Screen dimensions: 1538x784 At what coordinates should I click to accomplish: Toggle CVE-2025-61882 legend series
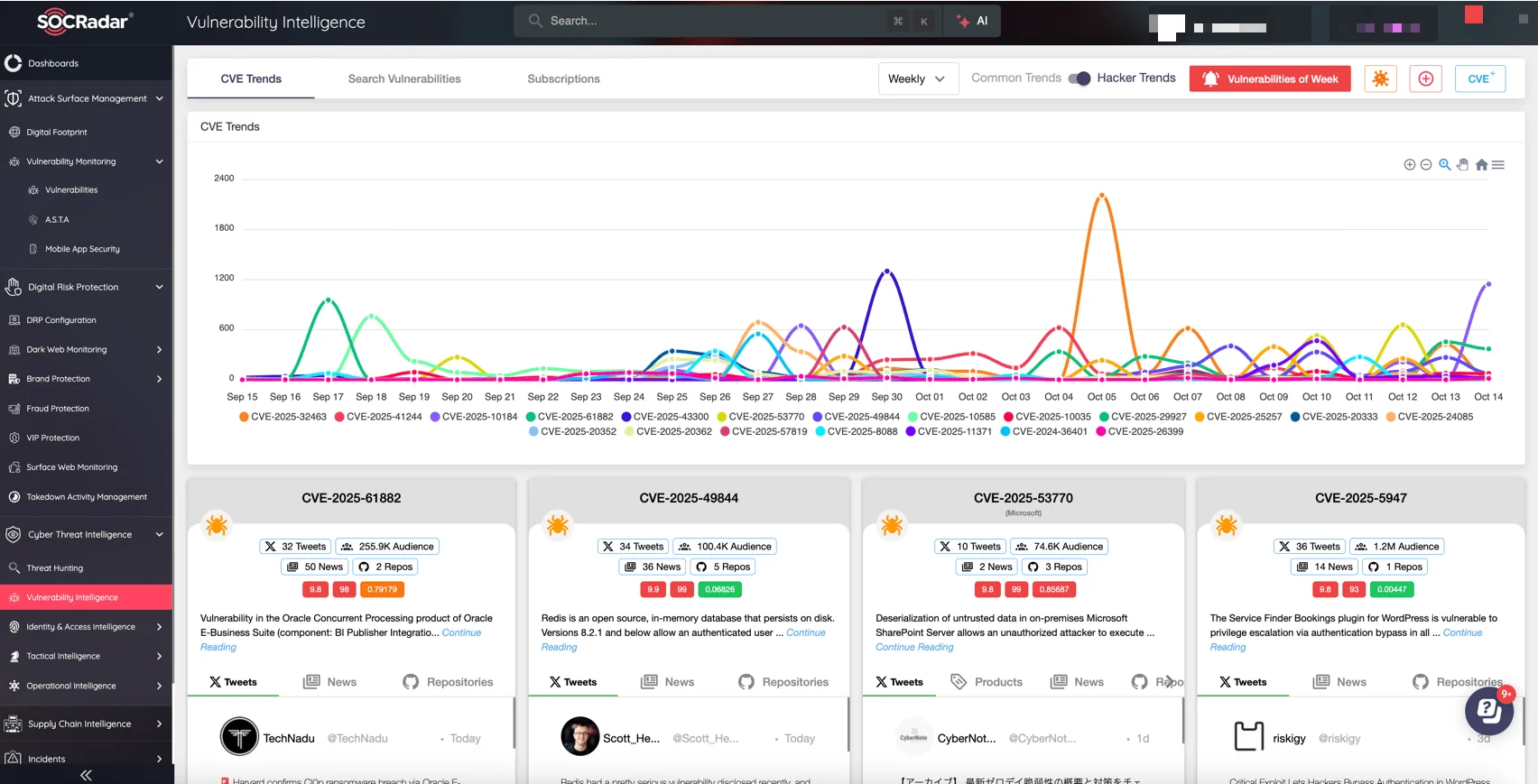click(570, 417)
